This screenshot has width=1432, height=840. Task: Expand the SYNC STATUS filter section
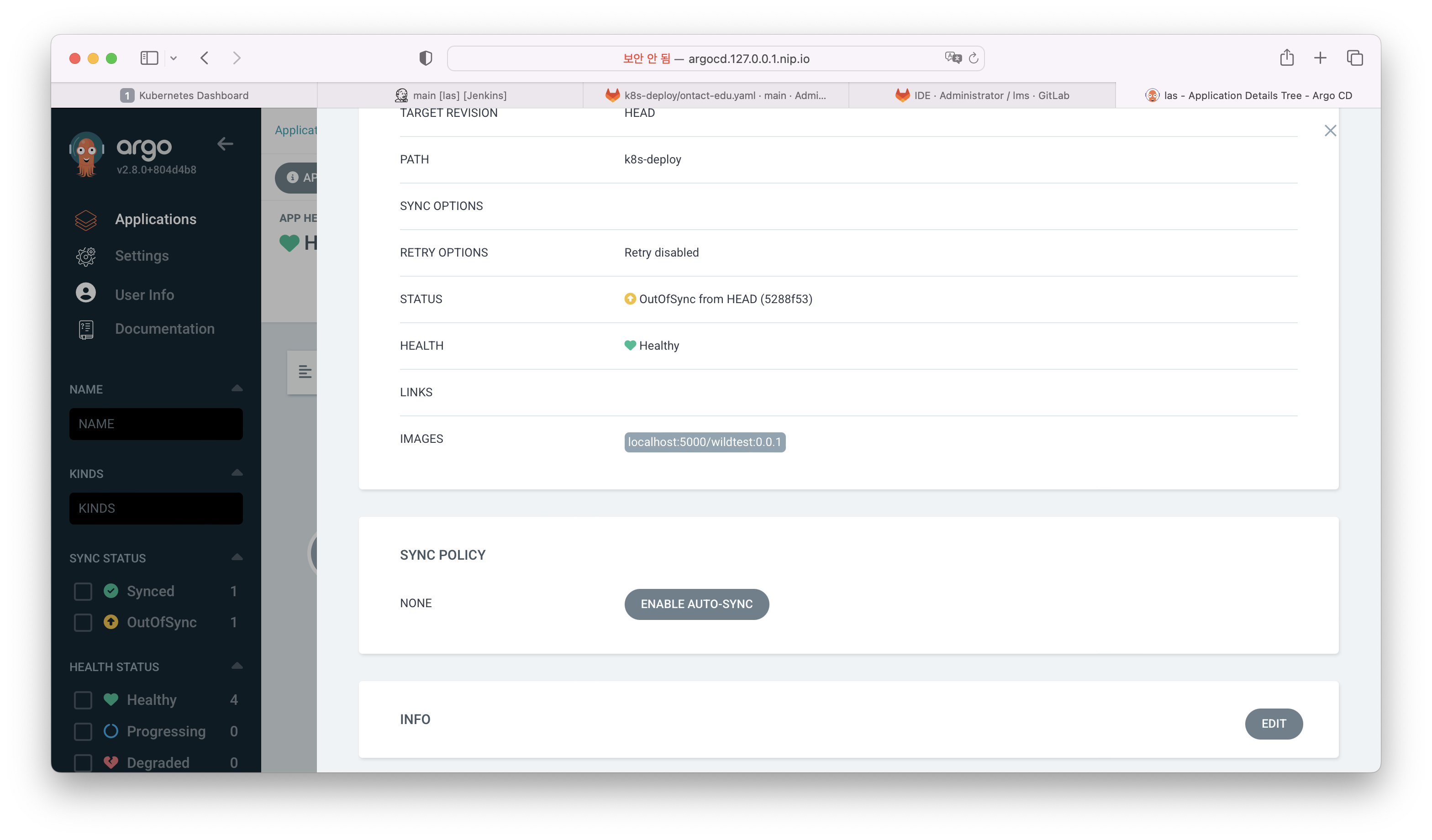(237, 556)
